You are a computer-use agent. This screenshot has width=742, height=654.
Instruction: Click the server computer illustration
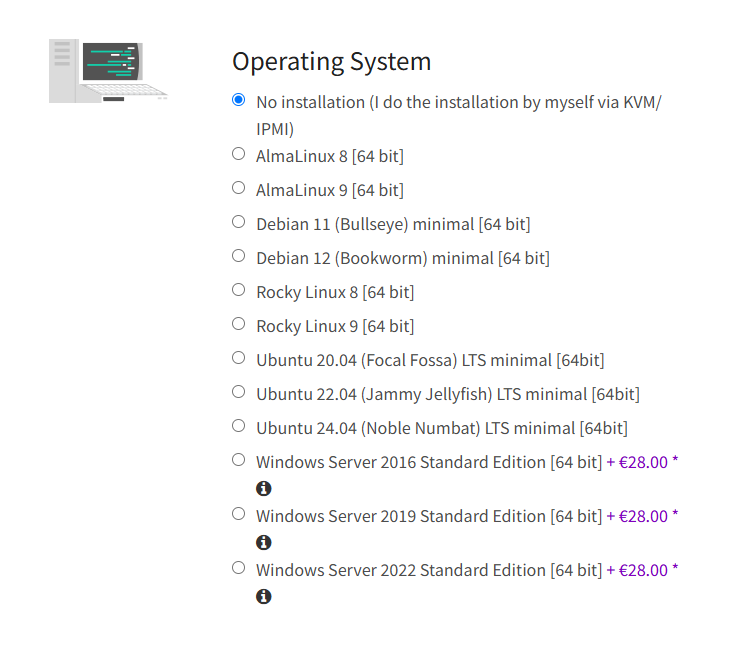108,71
